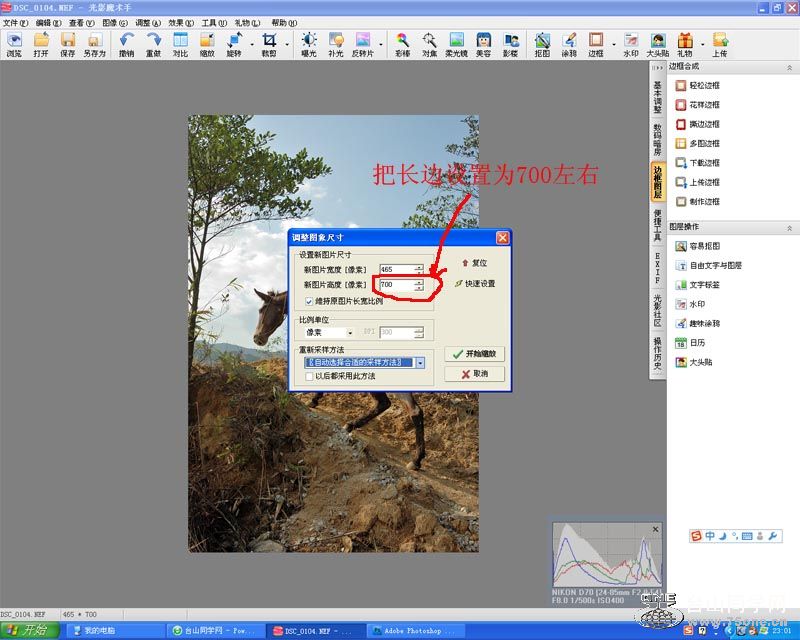Collapse the 边框合成 panel section
Image resolution: width=800 pixels, height=640 pixels.
791,67
